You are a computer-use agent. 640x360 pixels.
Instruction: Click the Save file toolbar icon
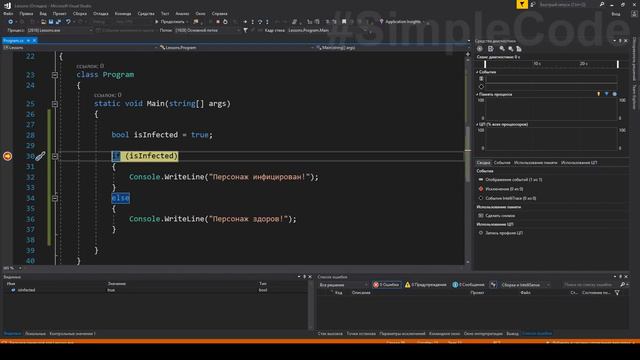coord(51,22)
